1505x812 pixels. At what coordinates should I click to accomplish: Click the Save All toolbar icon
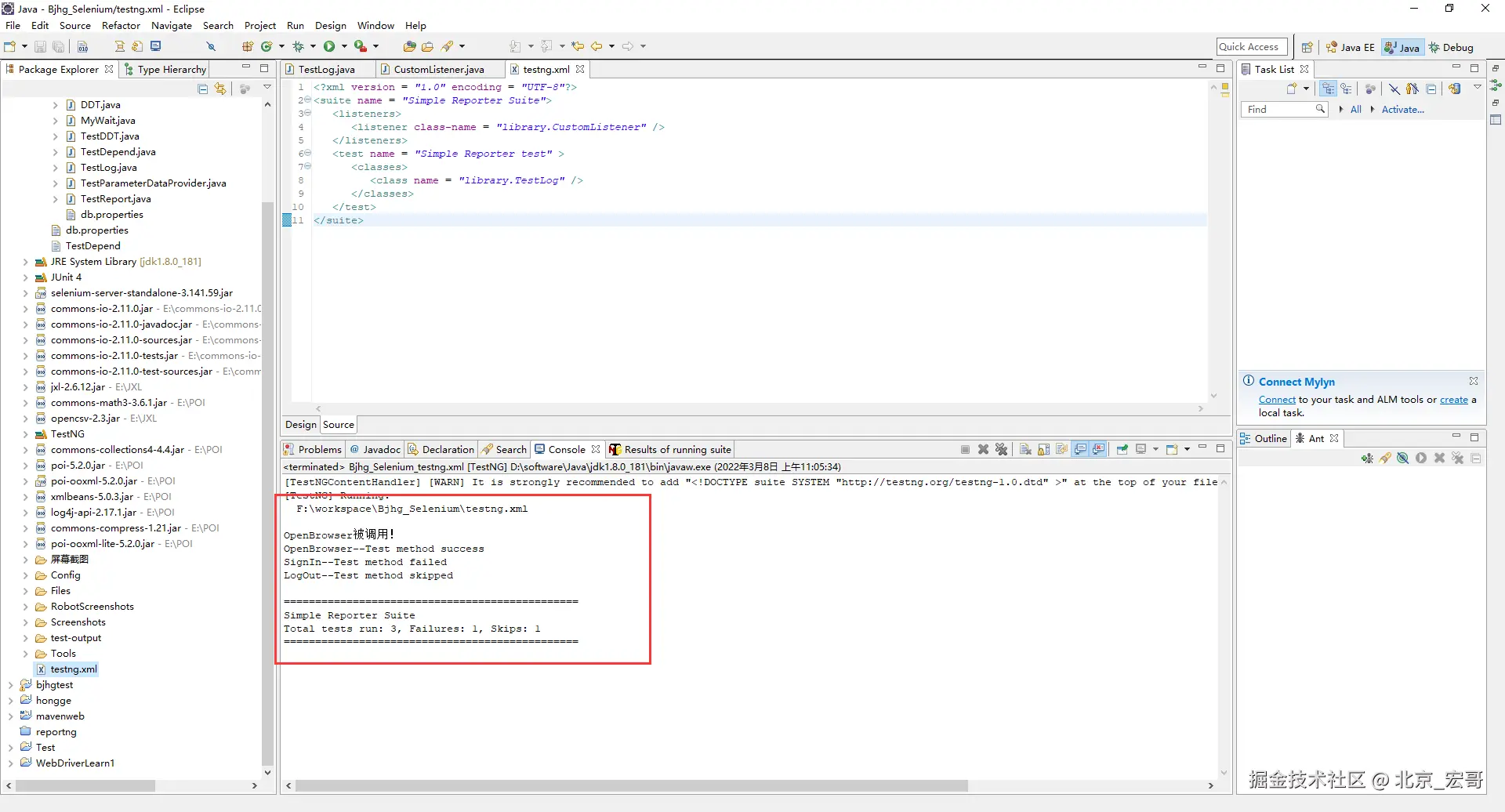[x=58, y=46]
